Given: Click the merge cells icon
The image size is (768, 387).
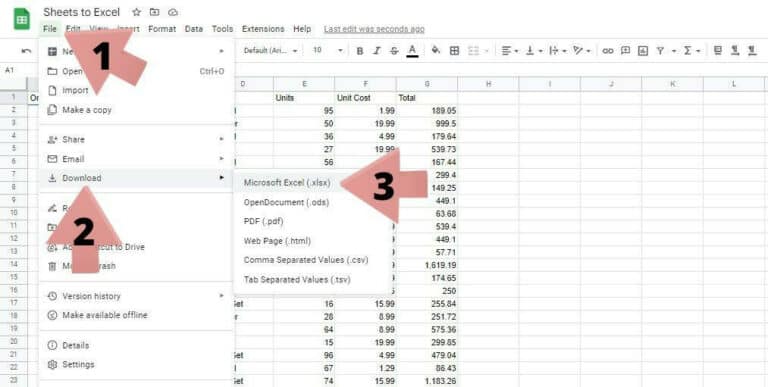Looking at the screenshot, I should coord(473,50).
